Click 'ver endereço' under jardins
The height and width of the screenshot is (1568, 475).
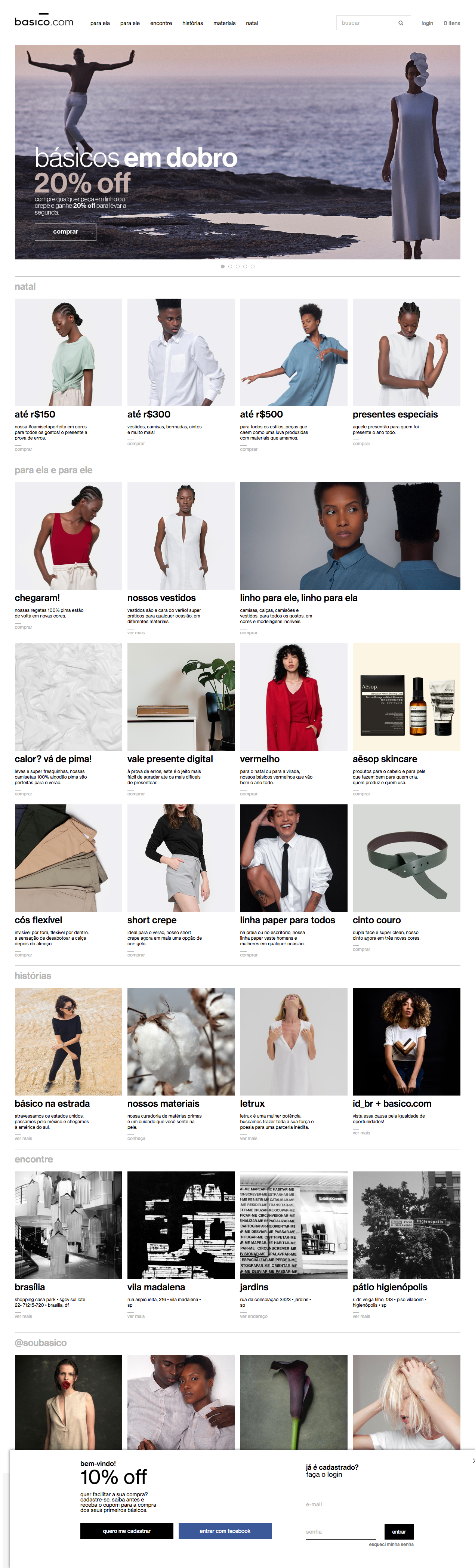click(253, 1316)
